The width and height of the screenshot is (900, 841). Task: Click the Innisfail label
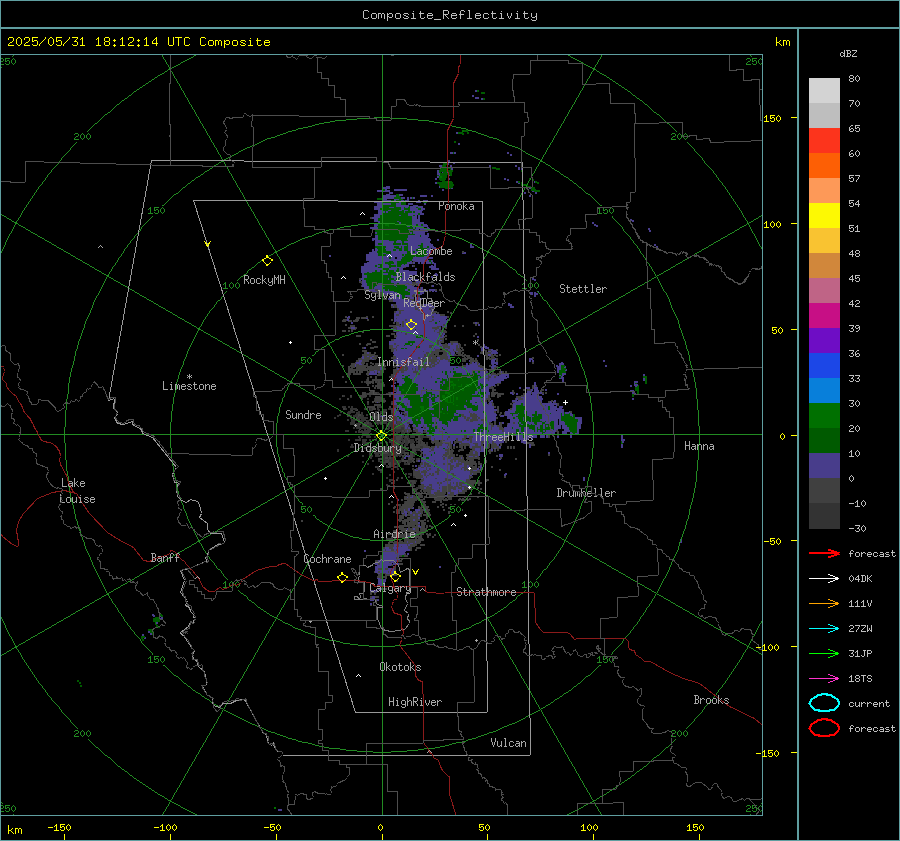point(403,362)
